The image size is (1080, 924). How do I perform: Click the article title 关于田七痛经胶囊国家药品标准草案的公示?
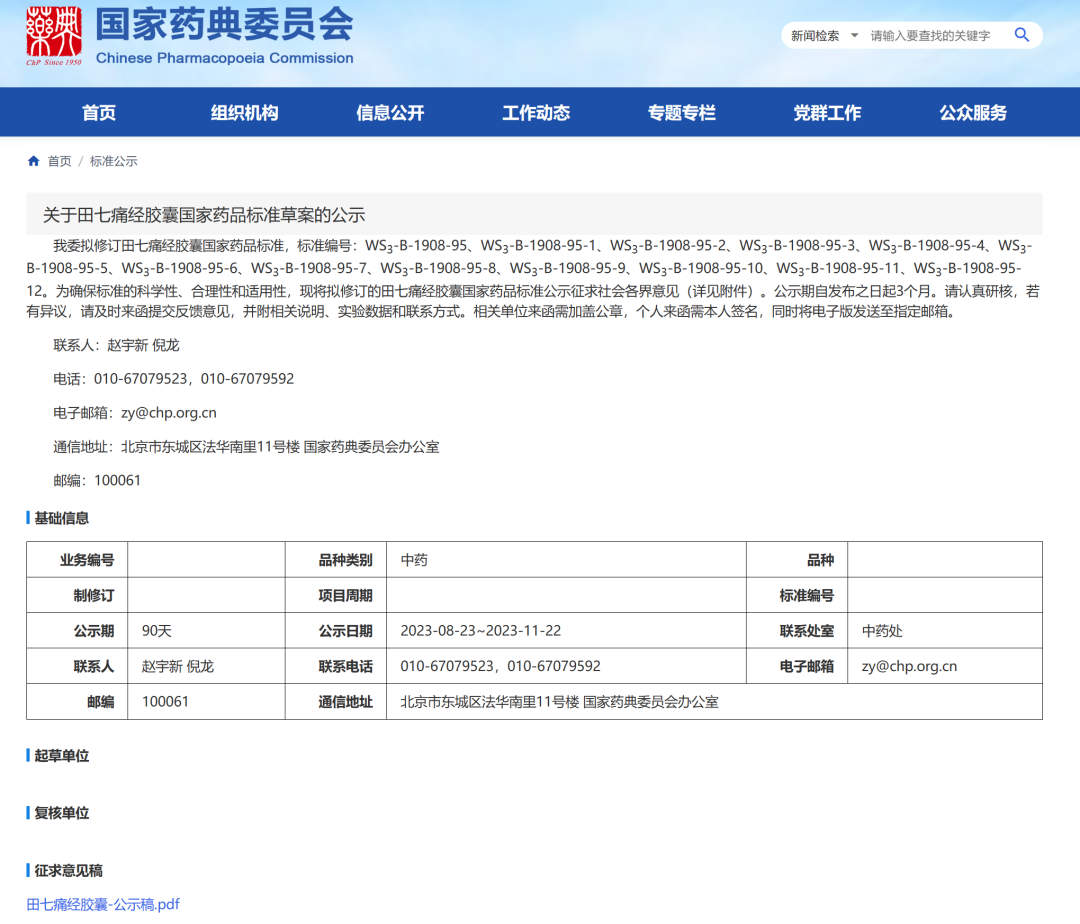pos(204,215)
